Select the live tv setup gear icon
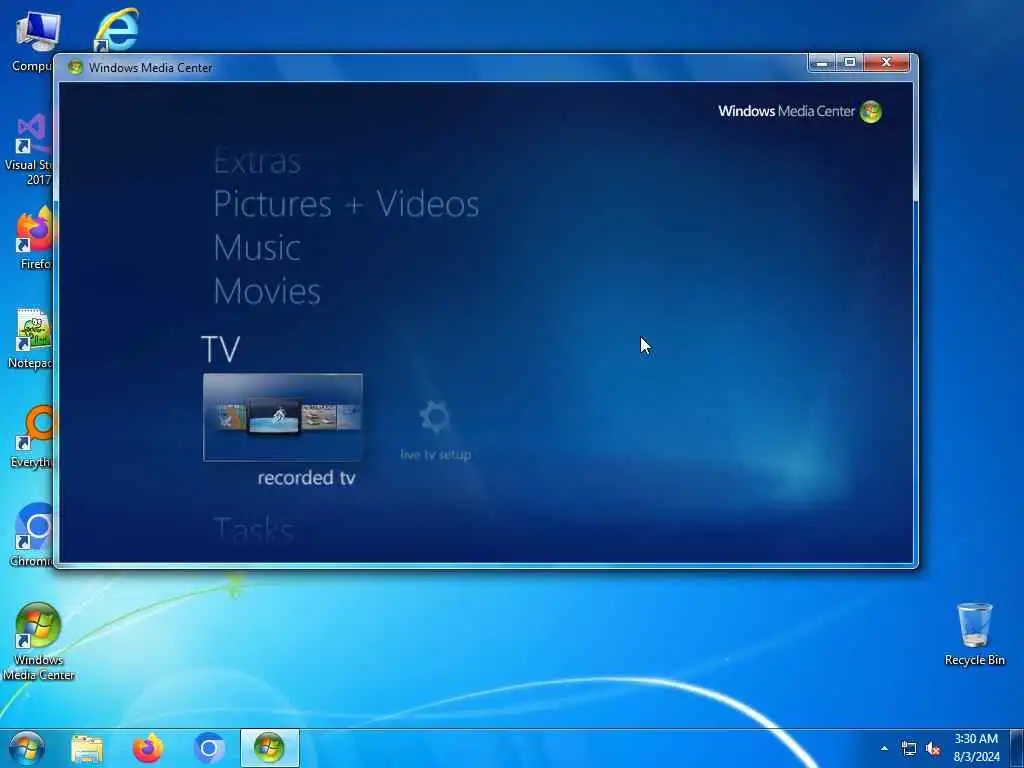This screenshot has width=1024, height=768. tap(435, 417)
